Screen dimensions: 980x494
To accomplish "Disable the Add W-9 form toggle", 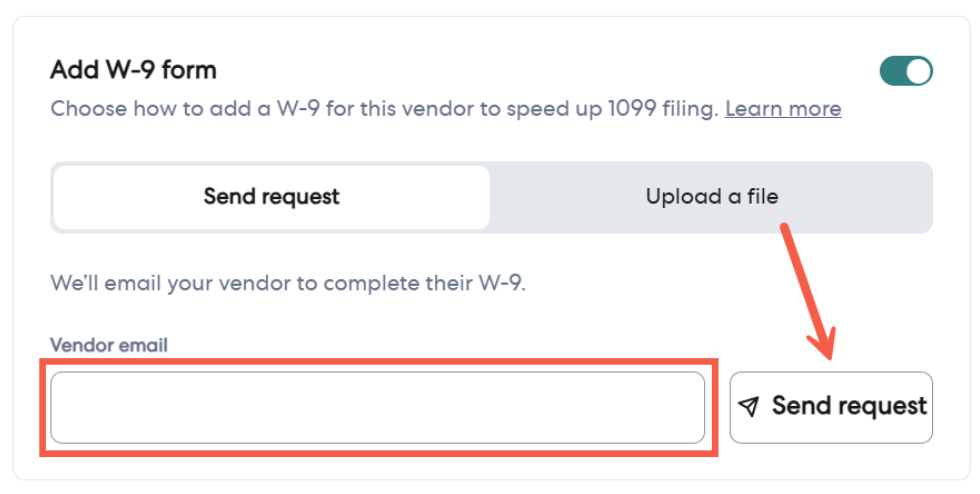I will click(x=906, y=71).
